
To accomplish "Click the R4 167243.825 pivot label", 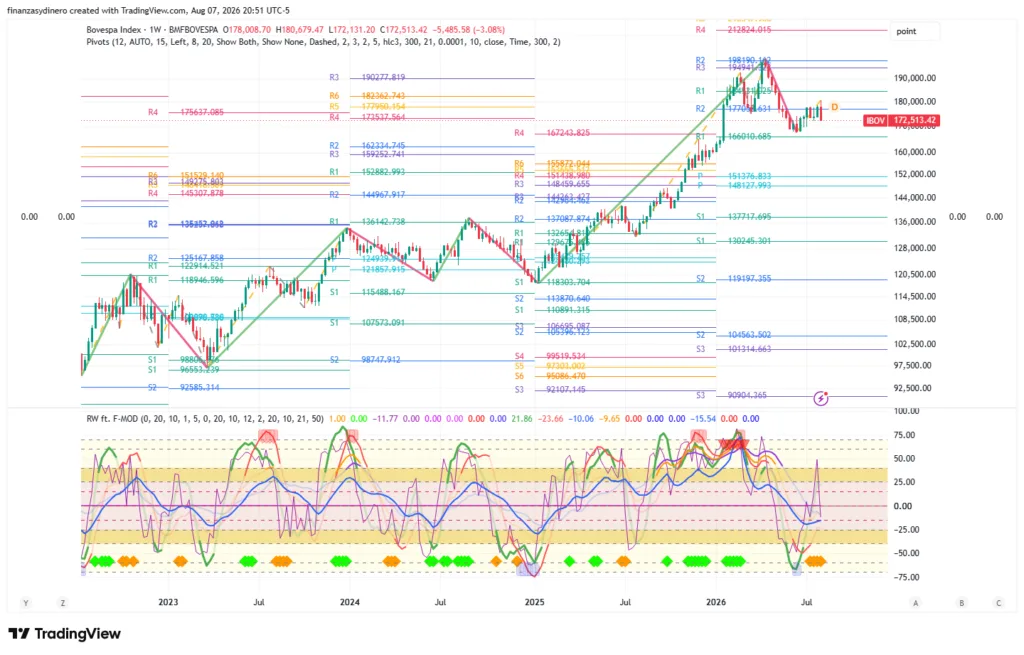I will [x=552, y=133].
